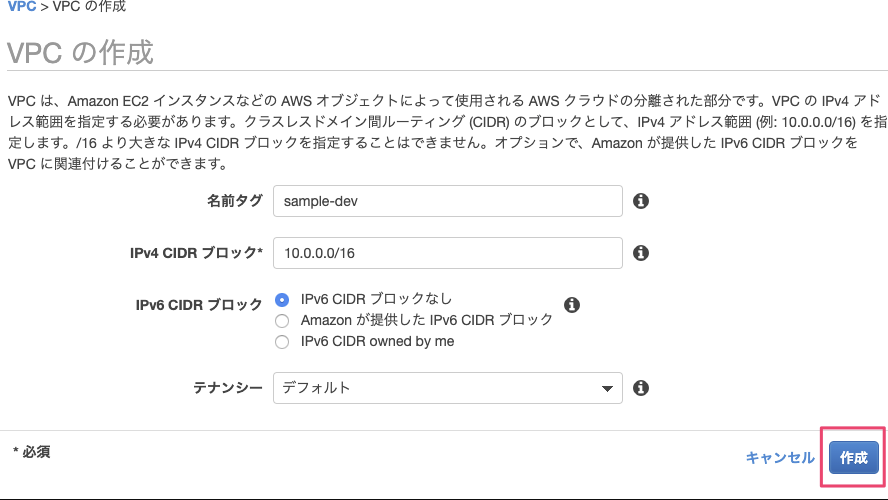Expand the テナンシー dropdown showing デフォルト
Screen dimensions: 888x500
pyautogui.click(x=447, y=388)
